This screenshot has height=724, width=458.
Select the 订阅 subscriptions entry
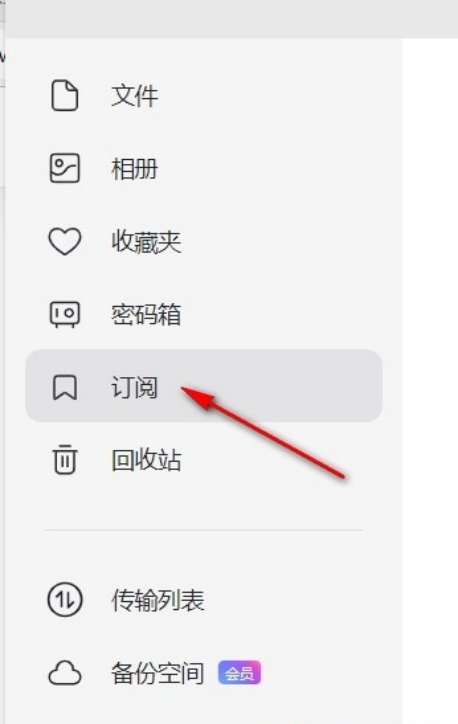pos(135,387)
